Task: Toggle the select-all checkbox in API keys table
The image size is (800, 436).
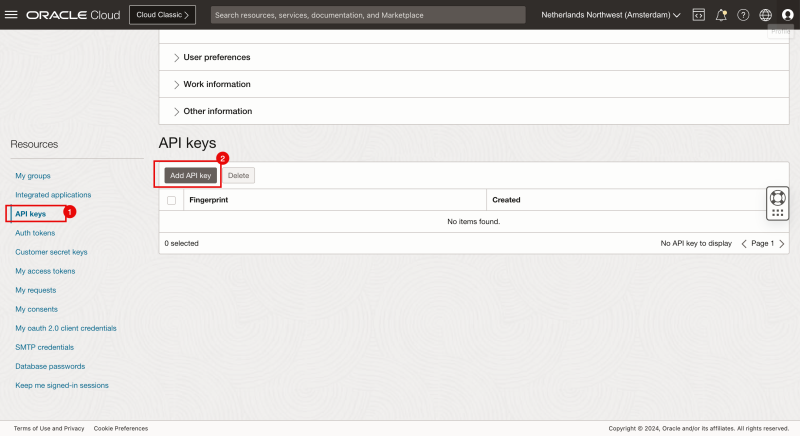Action: click(x=171, y=200)
